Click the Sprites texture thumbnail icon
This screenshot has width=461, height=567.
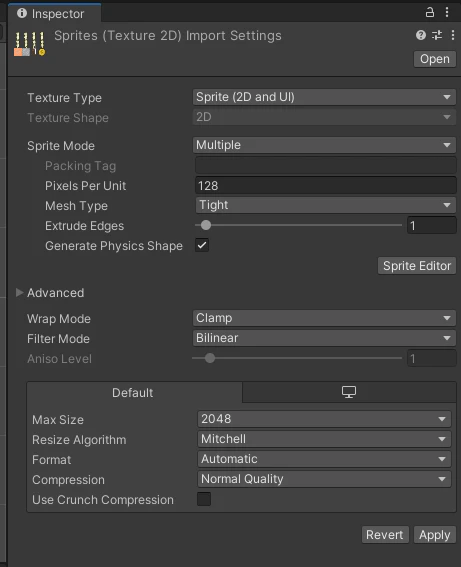point(30,44)
